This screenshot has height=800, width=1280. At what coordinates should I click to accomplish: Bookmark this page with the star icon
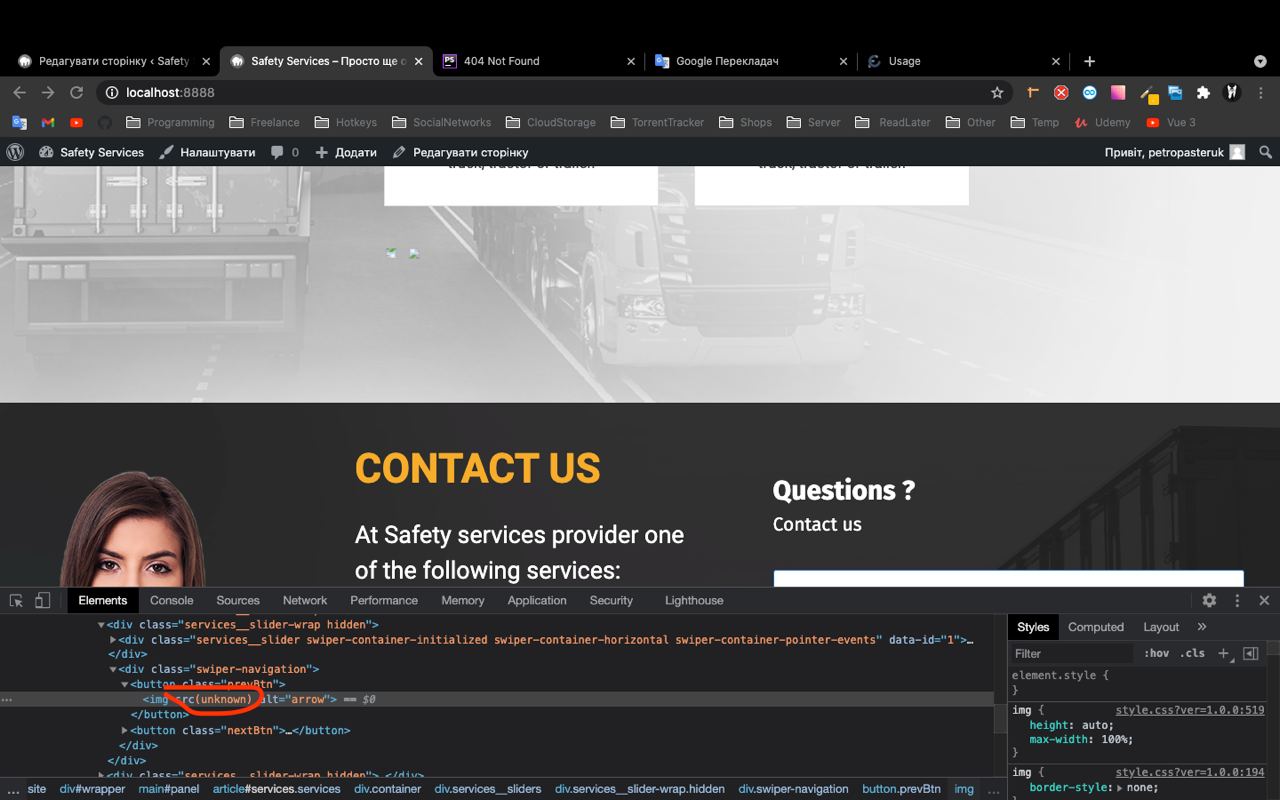click(997, 92)
